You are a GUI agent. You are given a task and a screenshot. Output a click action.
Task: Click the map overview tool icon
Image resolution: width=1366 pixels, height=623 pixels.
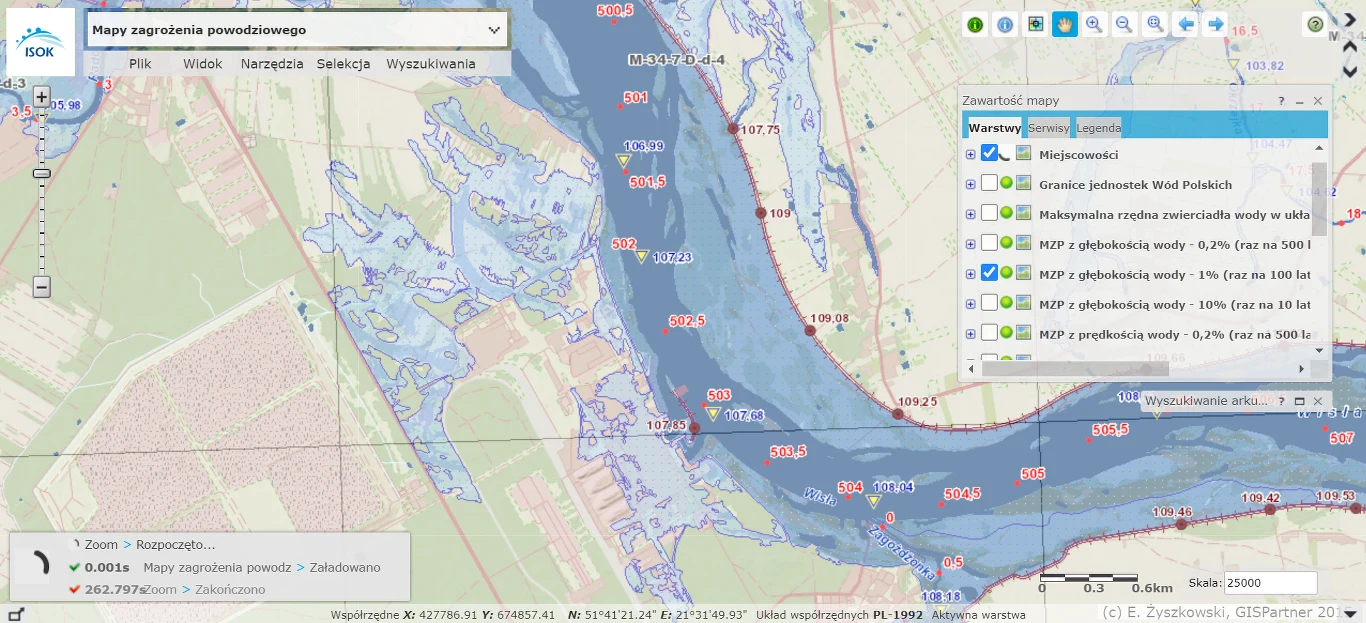click(1035, 25)
